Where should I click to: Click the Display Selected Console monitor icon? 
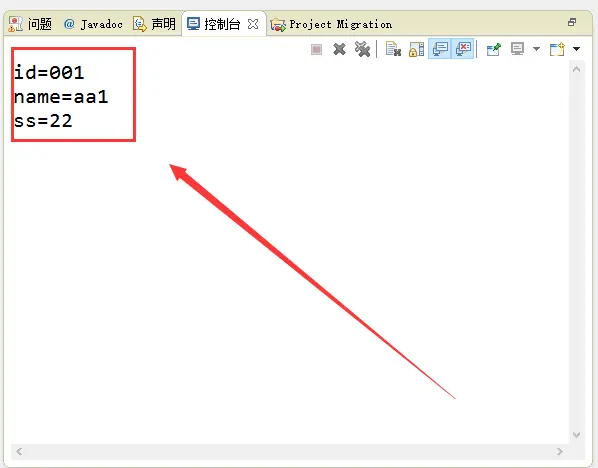pyautogui.click(x=518, y=49)
